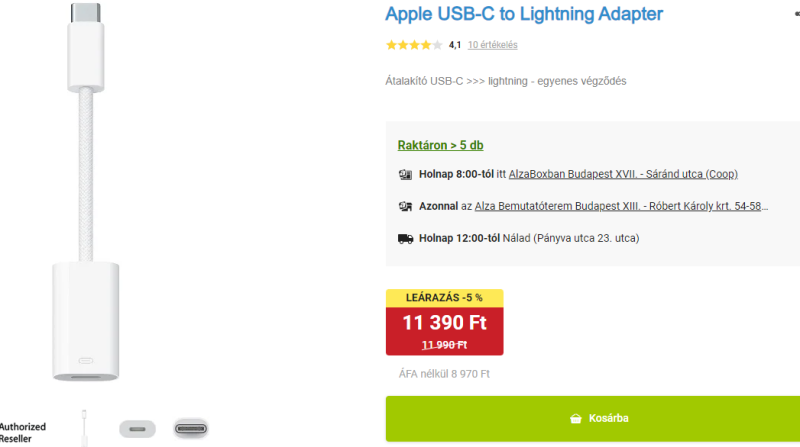Click the basket icon in Kosárba button
This screenshot has height=447, width=800.
point(576,418)
